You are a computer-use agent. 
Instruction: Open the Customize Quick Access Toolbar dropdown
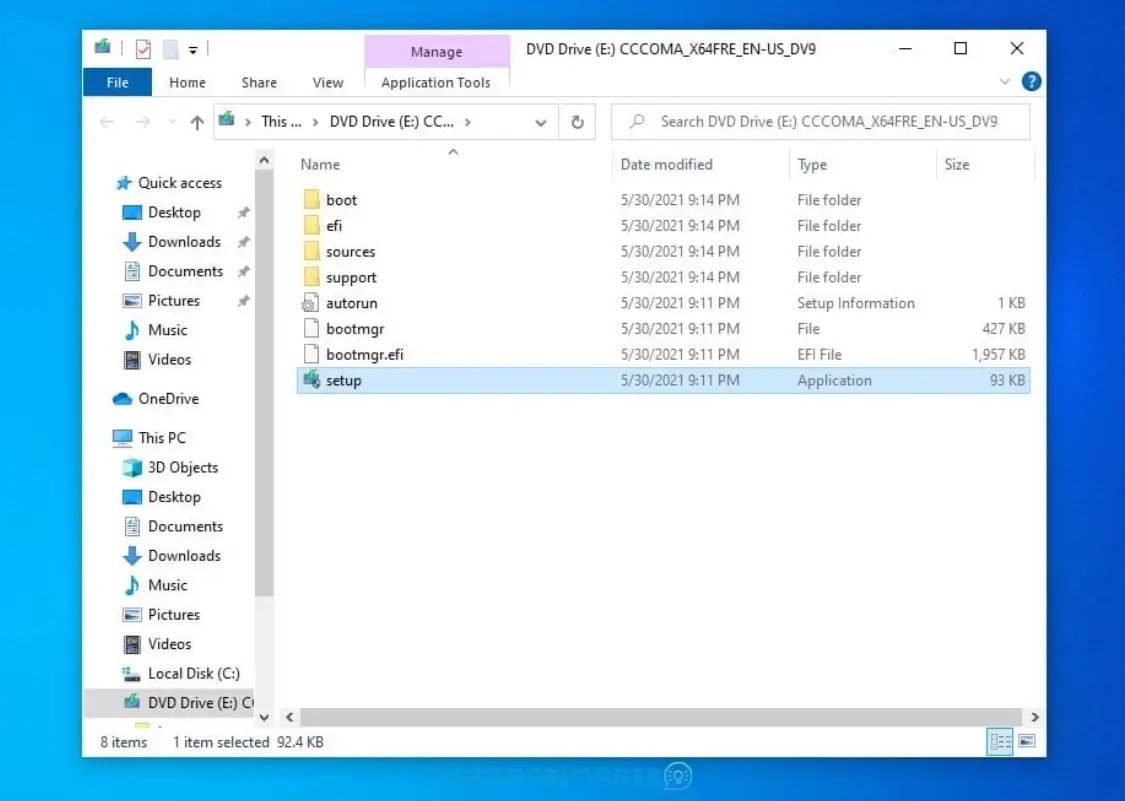point(193,50)
